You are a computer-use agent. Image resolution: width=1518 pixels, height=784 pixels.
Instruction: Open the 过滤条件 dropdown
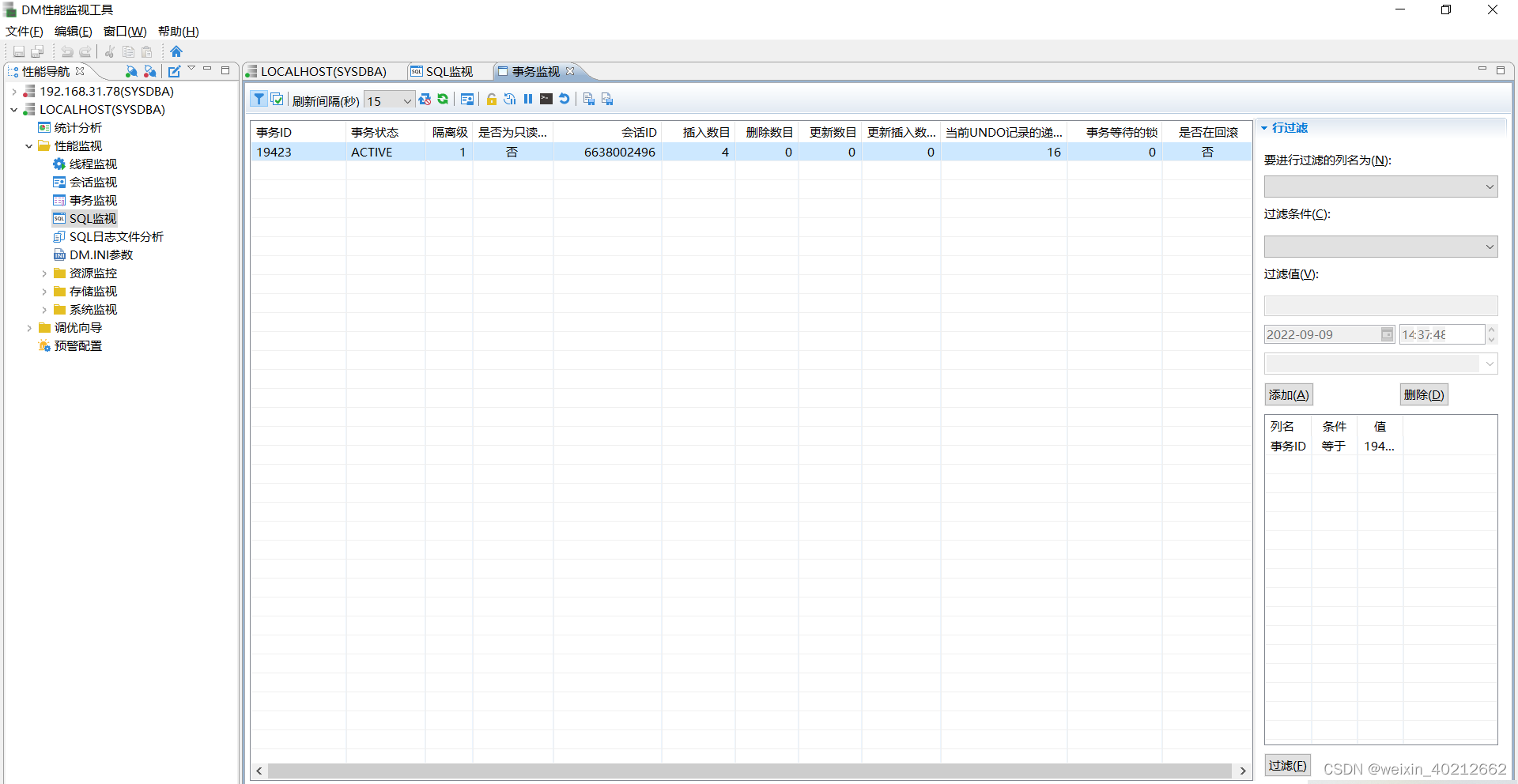(1380, 247)
